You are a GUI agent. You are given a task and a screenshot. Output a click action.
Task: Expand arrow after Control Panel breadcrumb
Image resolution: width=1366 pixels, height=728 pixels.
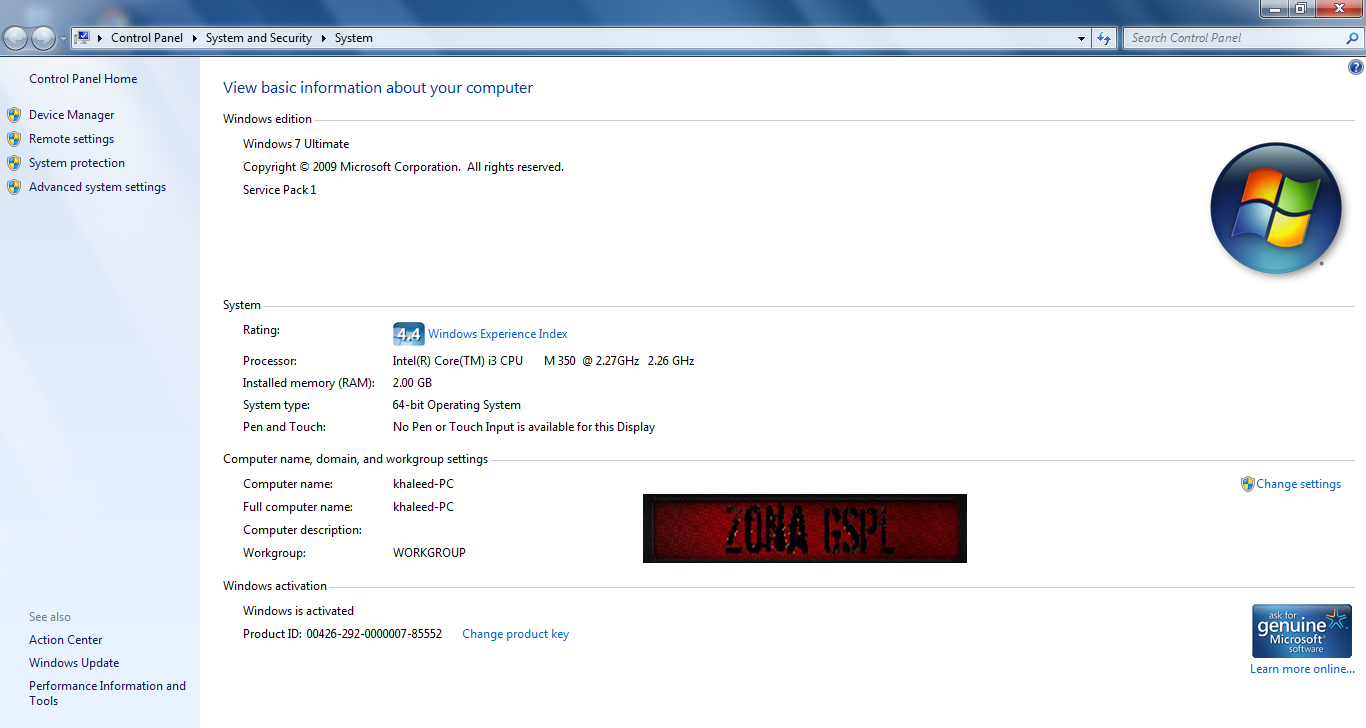pyautogui.click(x=195, y=38)
